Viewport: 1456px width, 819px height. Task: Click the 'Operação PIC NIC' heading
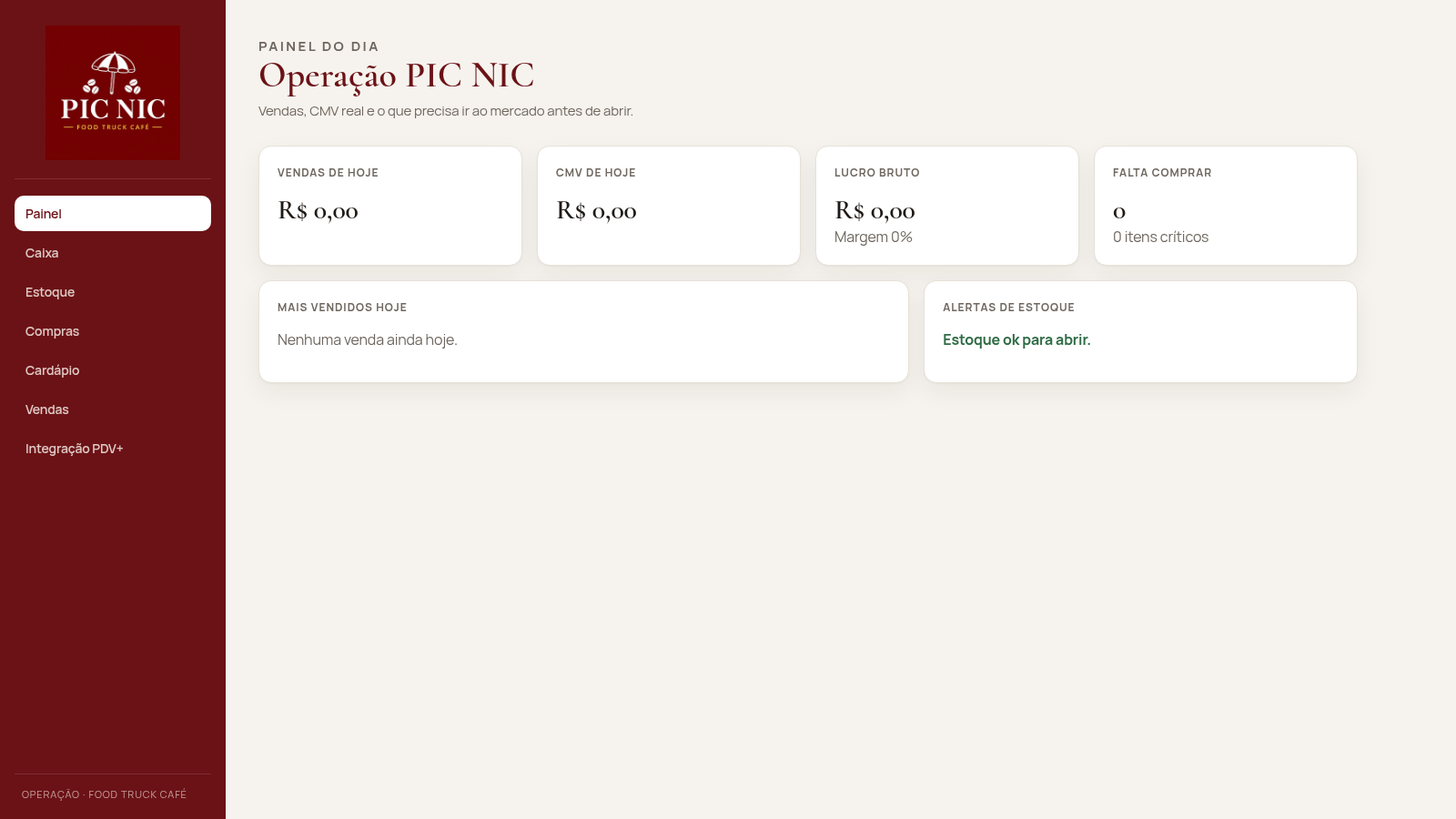pos(397,76)
